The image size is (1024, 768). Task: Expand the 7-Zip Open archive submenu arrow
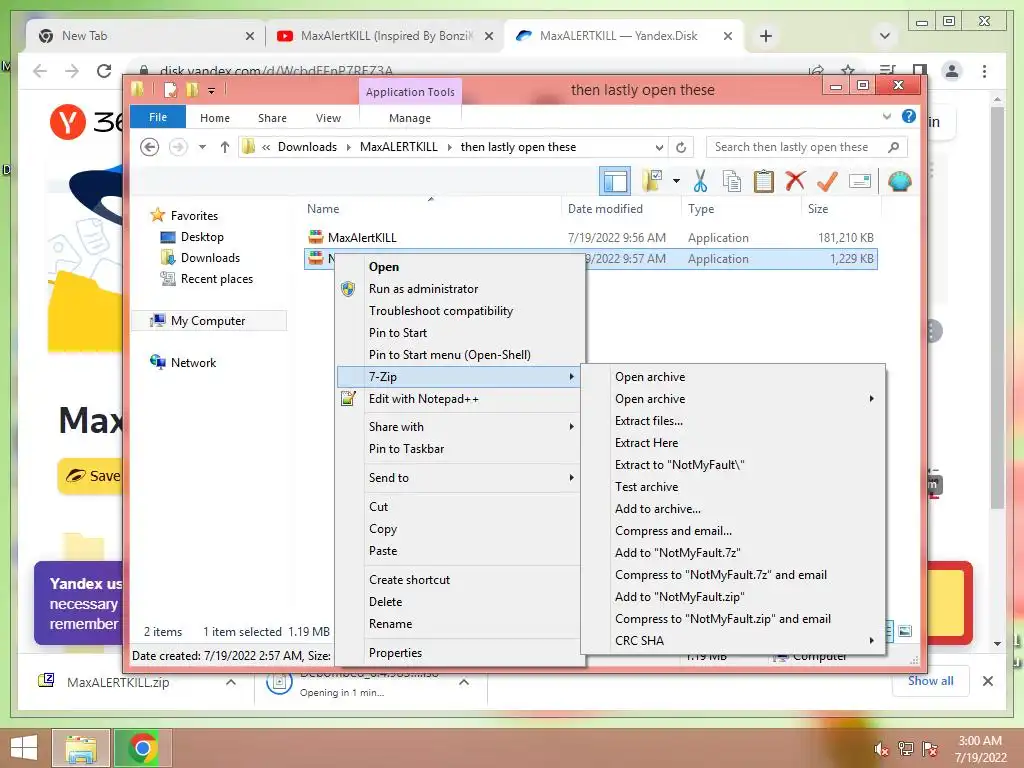[x=871, y=398]
